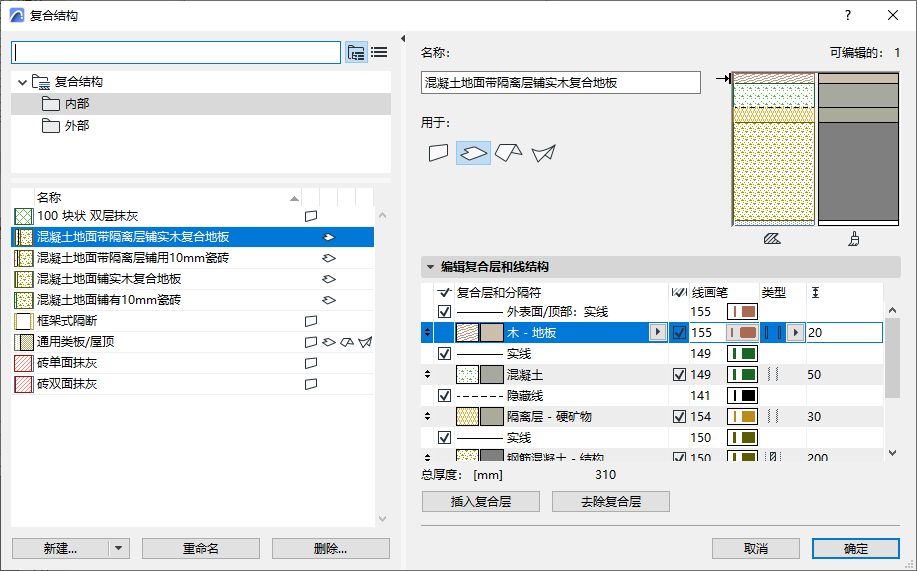The width and height of the screenshot is (917, 571).
Task: Open building material picker for 木 - 地板
Action: point(658,333)
